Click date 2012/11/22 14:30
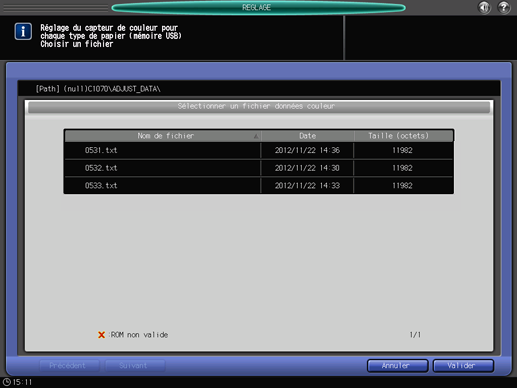The height and width of the screenshot is (388, 517). pos(307,168)
